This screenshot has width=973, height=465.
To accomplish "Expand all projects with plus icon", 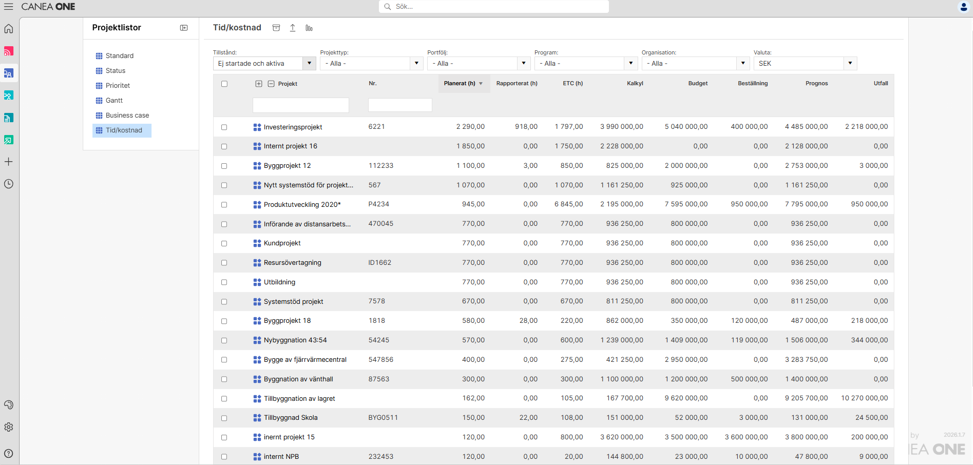I will (x=259, y=84).
